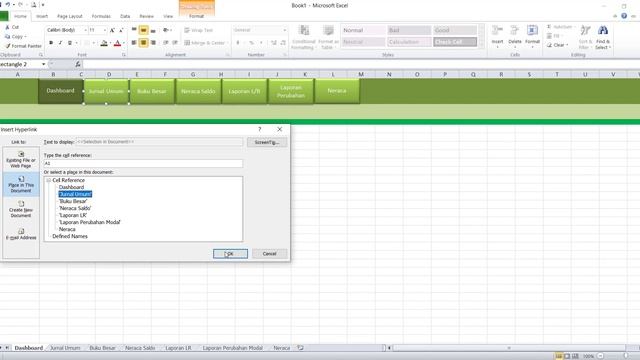This screenshot has width=640, height=360.
Task: Toggle Wrap Text option
Action: (x=198, y=30)
